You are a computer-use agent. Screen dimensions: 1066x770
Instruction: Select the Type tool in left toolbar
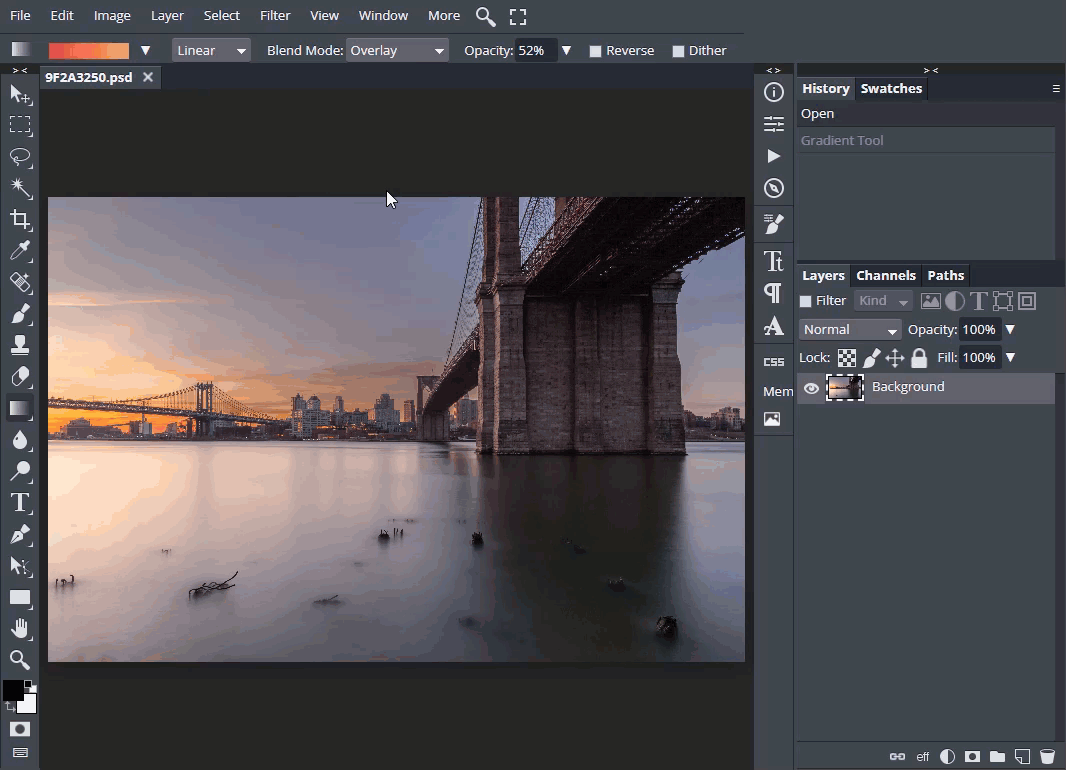20,502
